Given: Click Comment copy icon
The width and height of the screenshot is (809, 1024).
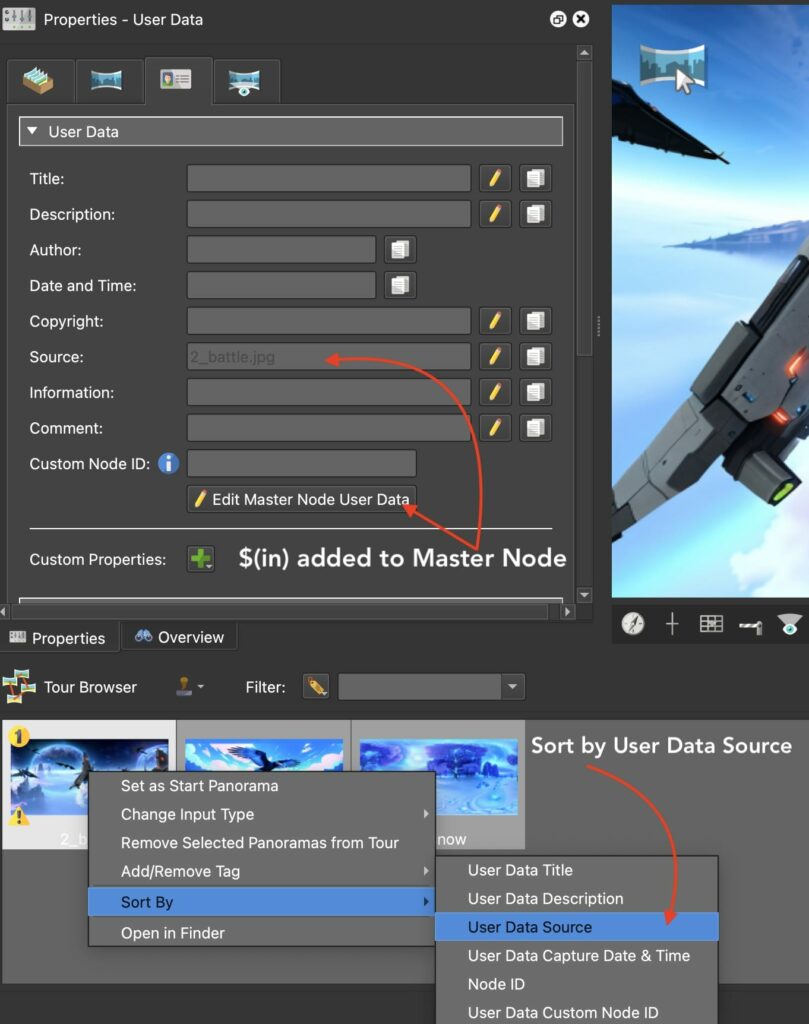Looking at the screenshot, I should click(535, 428).
